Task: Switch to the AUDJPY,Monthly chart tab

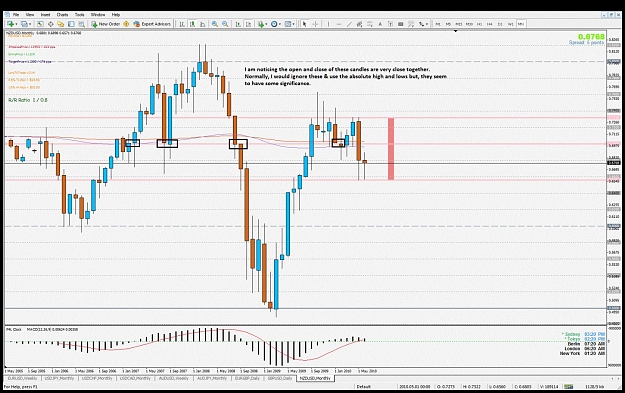Action: tap(211, 378)
